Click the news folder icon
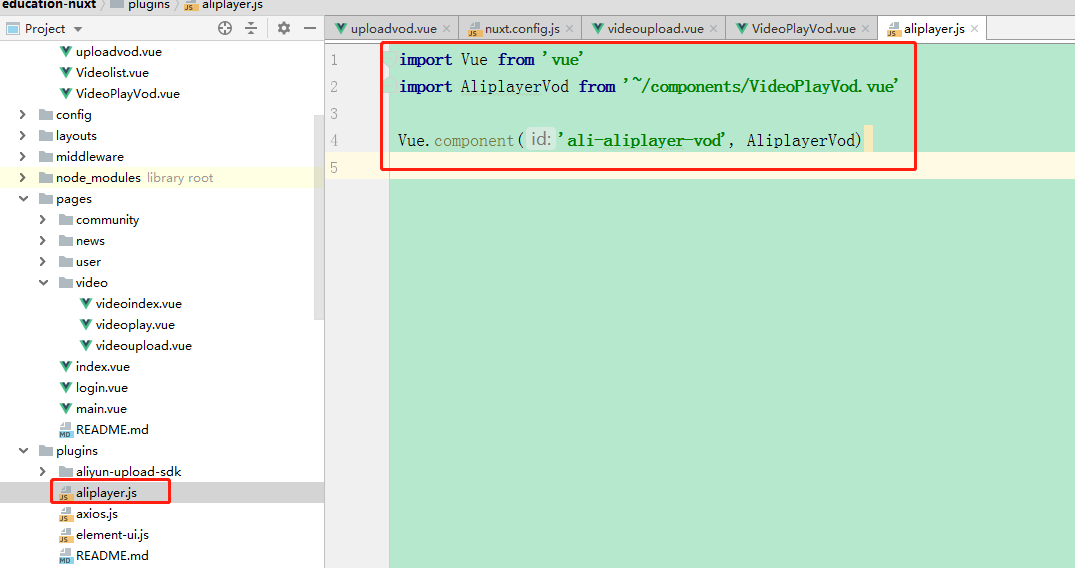 tap(66, 241)
